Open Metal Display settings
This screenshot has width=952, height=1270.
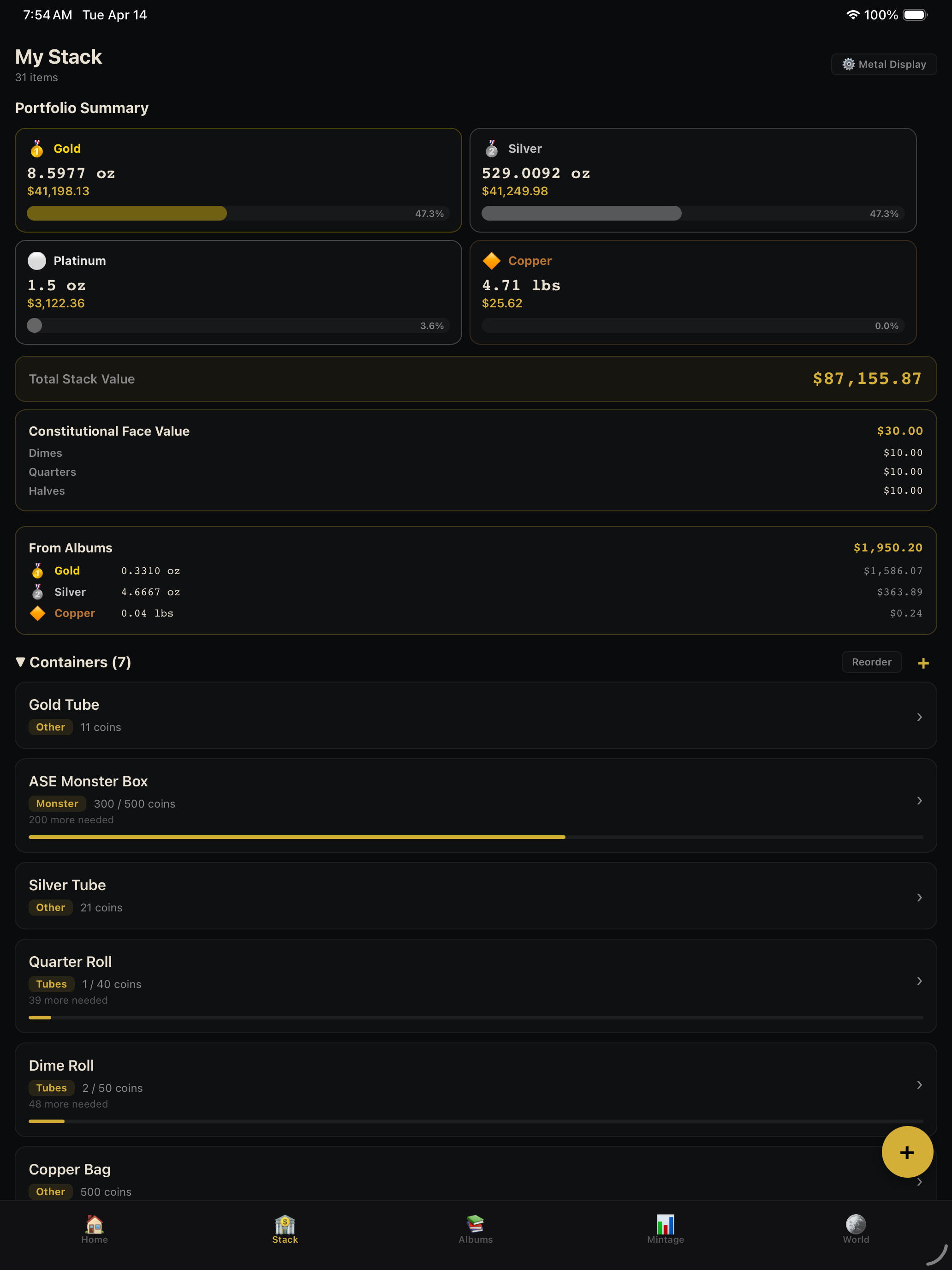coord(884,64)
